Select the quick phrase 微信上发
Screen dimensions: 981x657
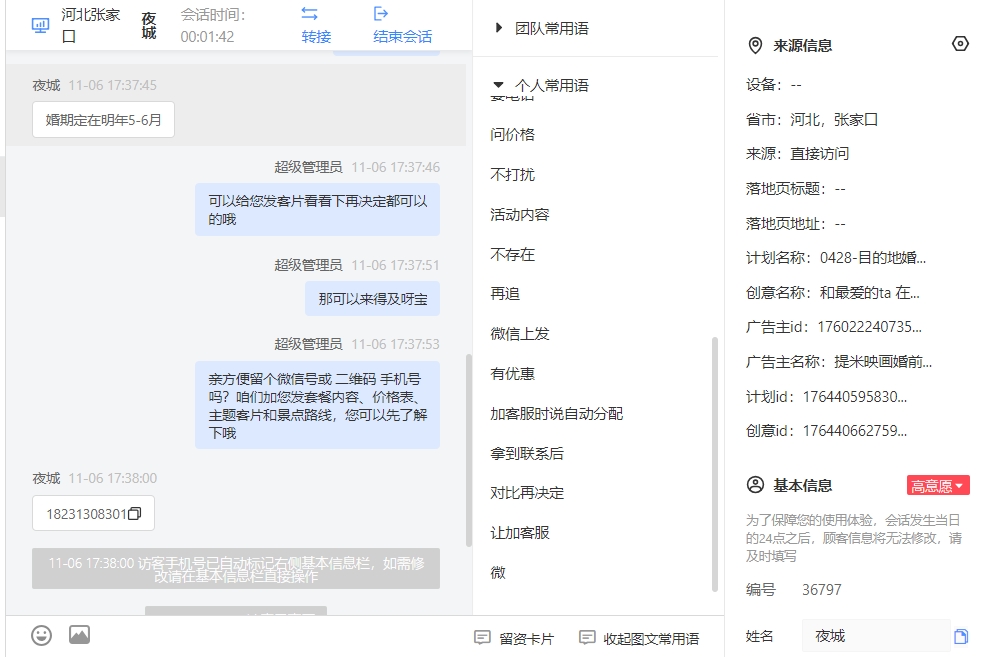tap(520, 334)
